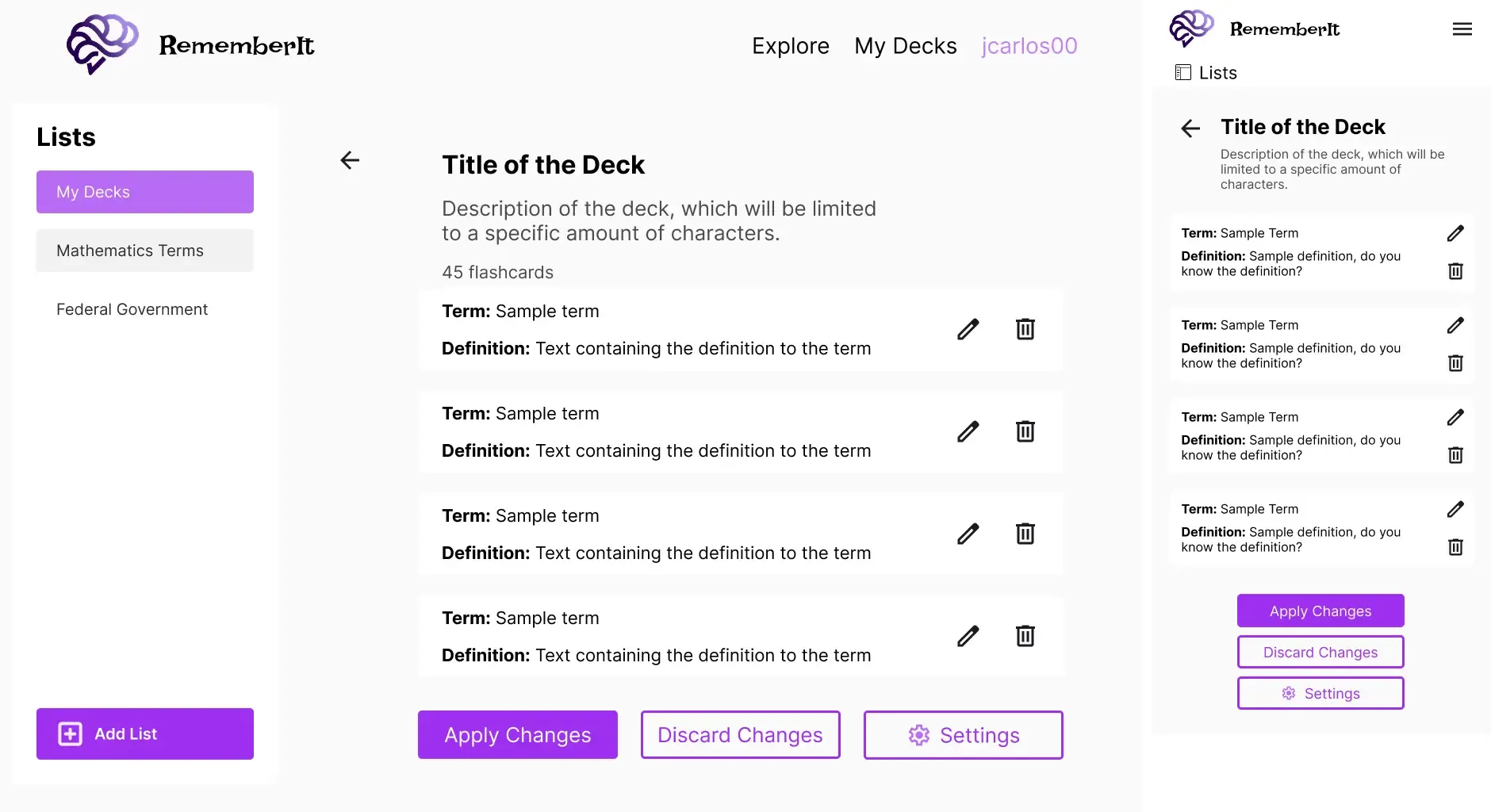Screen dimensions: 1491x812
Task: Open the desktop Settings button with the gear icon
Action: tap(963, 735)
